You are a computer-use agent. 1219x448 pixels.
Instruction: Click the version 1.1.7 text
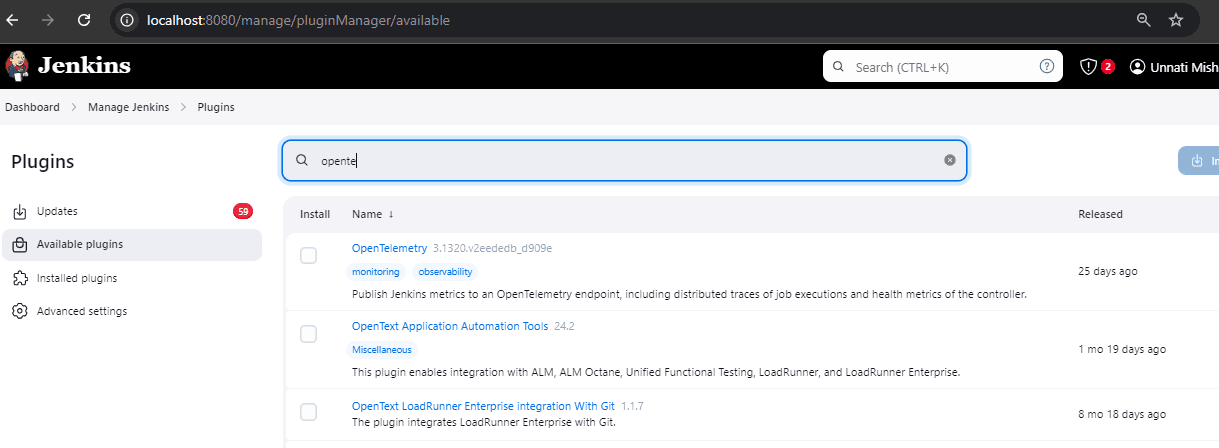(632, 406)
